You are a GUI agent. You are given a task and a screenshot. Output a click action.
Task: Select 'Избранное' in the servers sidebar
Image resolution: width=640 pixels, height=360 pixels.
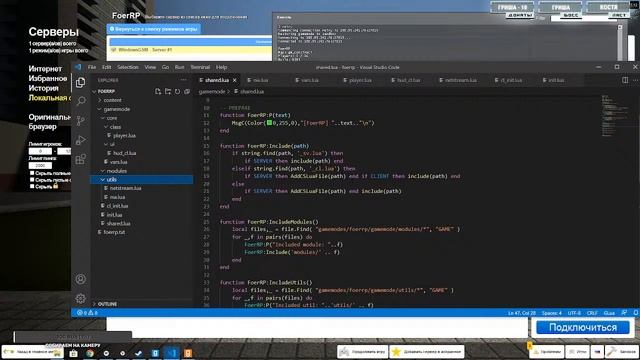click(x=48, y=78)
